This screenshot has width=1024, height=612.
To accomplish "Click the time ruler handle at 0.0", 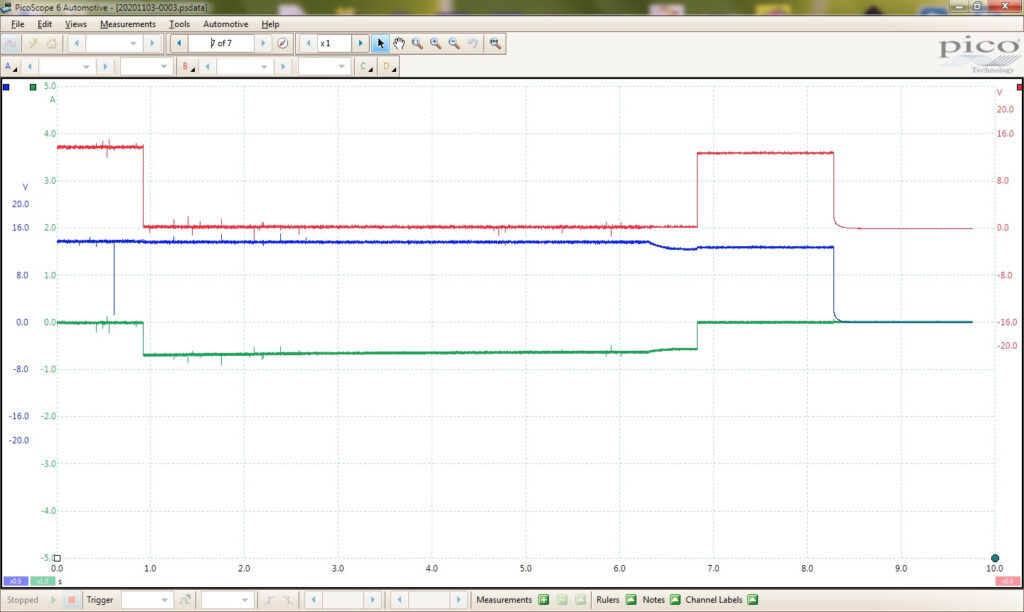I will (x=57, y=558).
